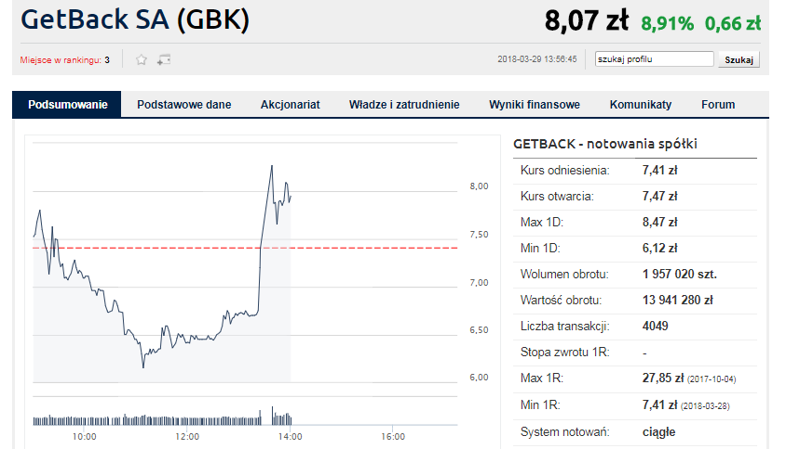786x449 pixels.
Task: Click the 'szukaj profilu' search field
Action: point(652,59)
